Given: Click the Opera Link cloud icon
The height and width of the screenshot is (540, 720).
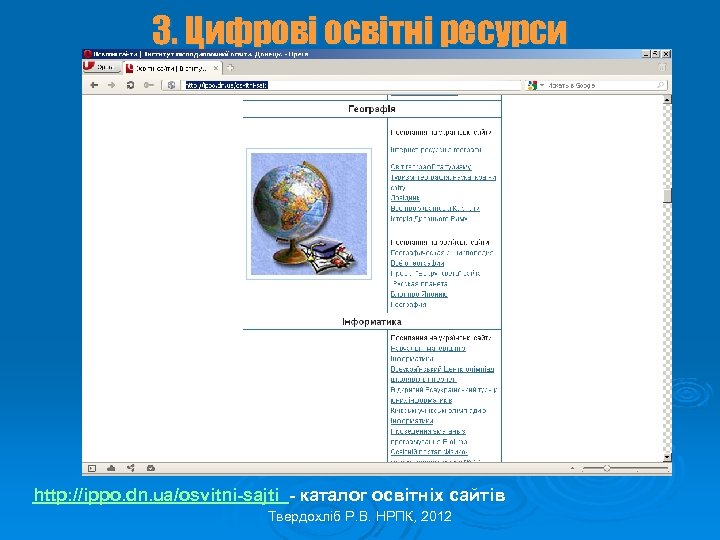Looking at the screenshot, I should 111,468.
